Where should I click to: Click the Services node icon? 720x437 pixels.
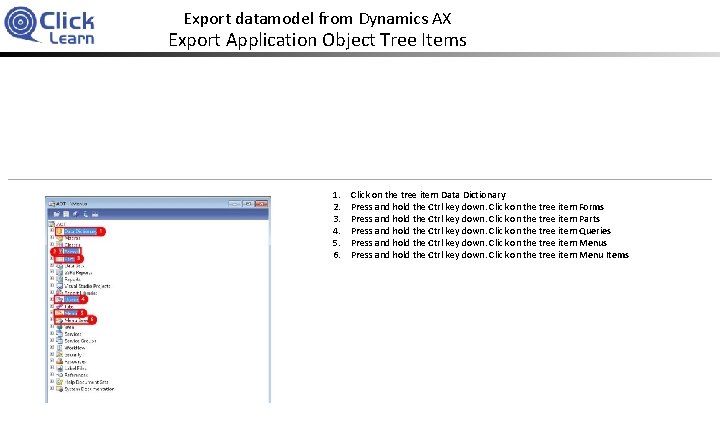click(59, 334)
